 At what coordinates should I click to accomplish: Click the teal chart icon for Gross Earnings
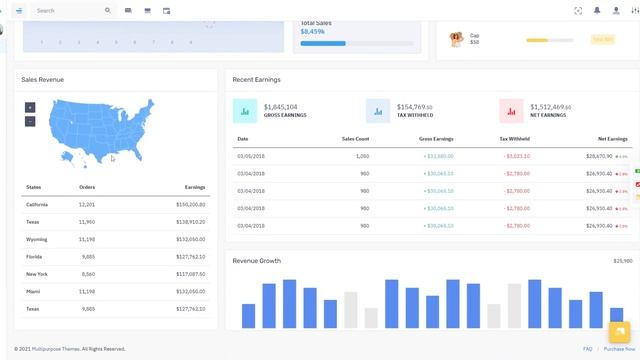[x=245, y=111]
